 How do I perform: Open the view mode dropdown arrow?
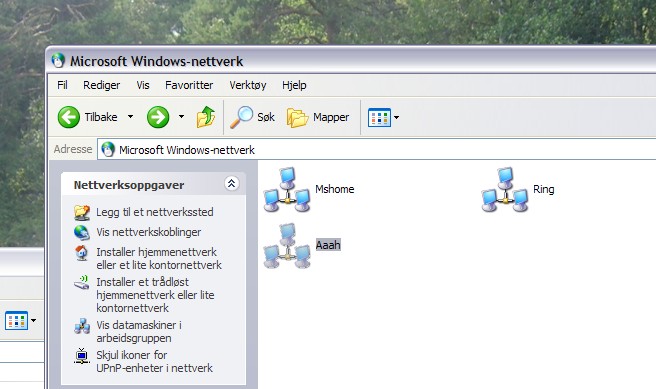[396, 118]
